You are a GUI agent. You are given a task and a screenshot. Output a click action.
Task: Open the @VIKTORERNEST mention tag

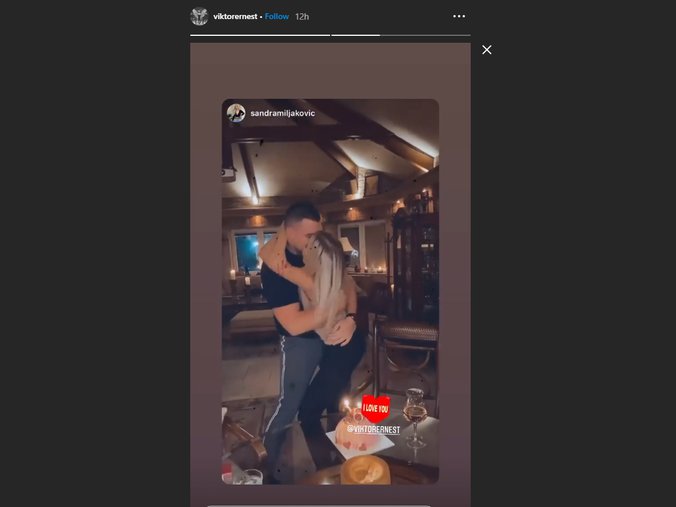(x=374, y=429)
